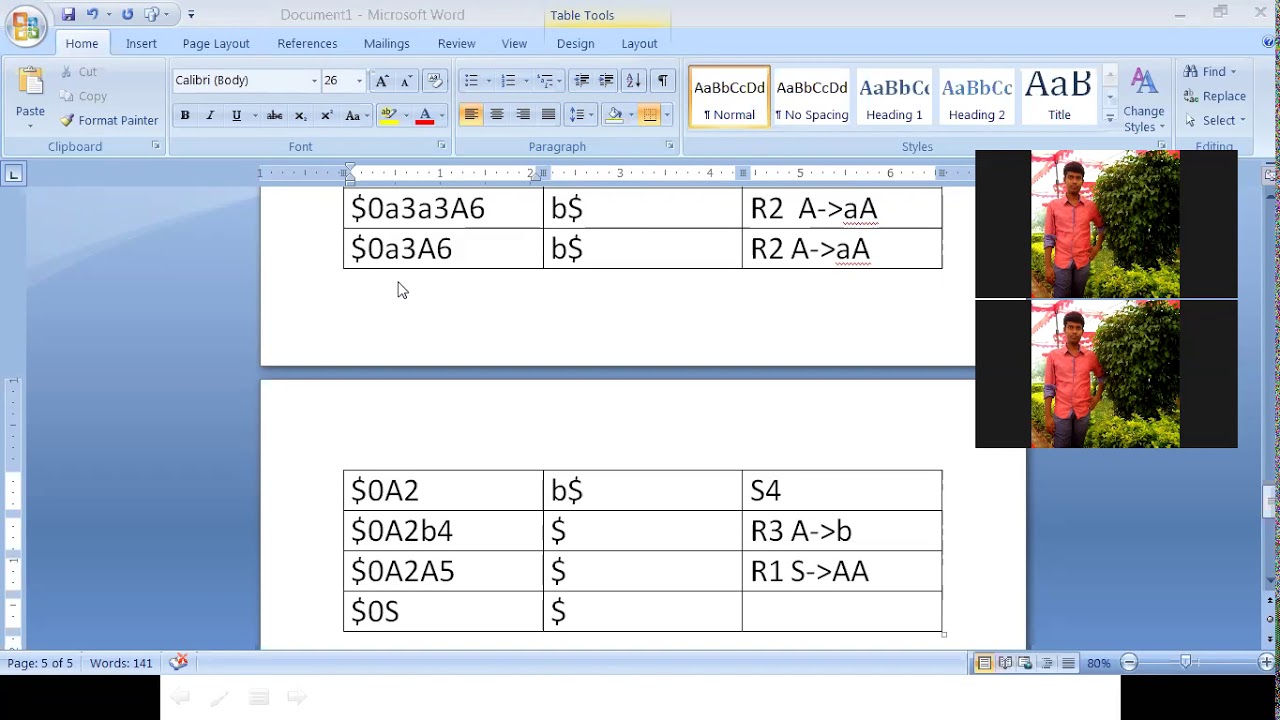Click the Words: 141 status indicator

(121, 663)
